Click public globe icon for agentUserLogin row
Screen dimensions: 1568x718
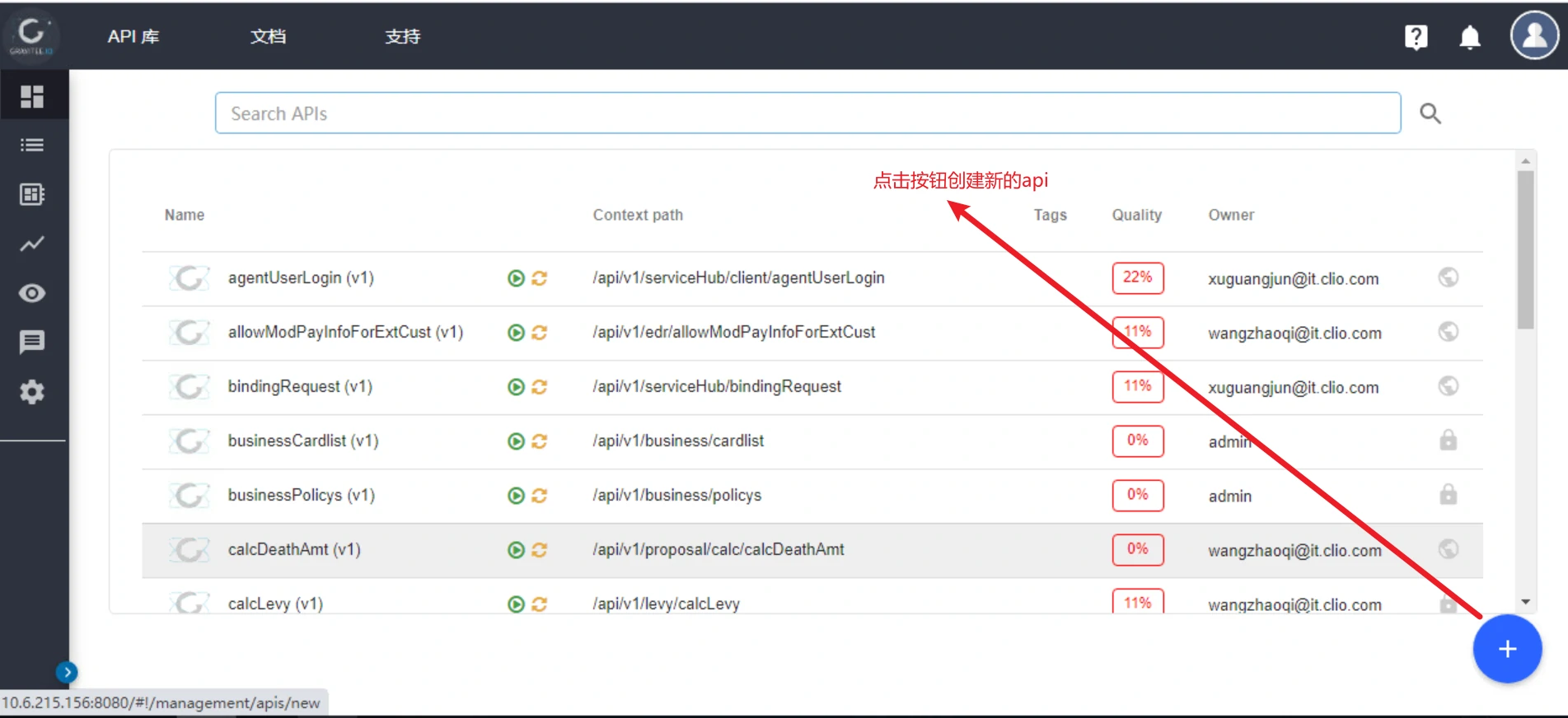pos(1448,277)
